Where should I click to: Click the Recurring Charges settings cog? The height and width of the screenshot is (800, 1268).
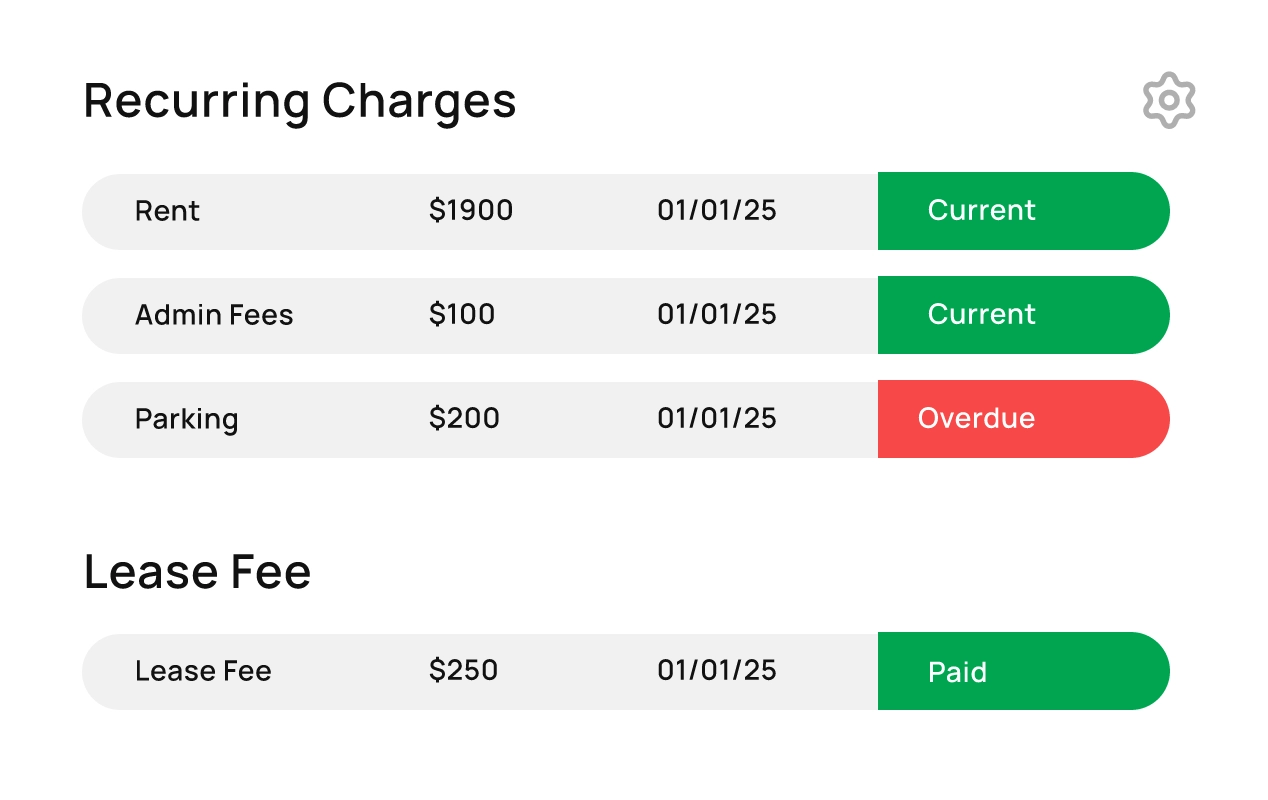[x=1168, y=99]
